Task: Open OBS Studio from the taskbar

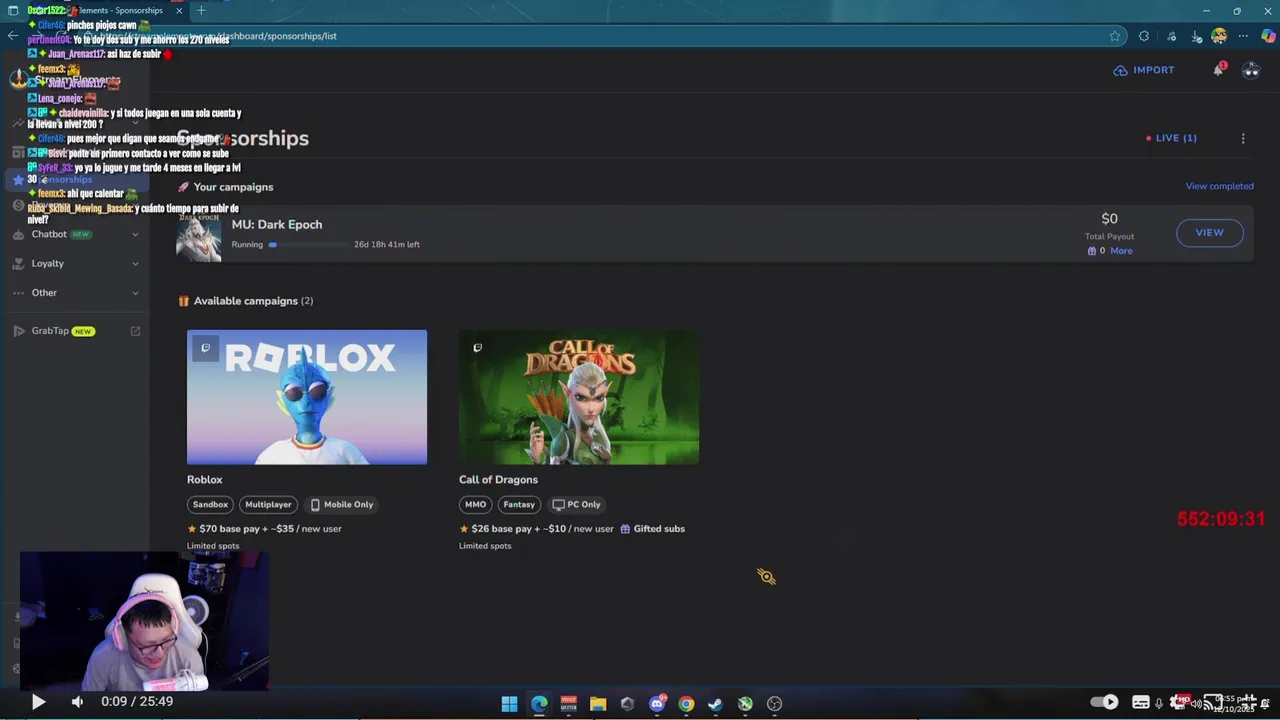Action: (774, 704)
